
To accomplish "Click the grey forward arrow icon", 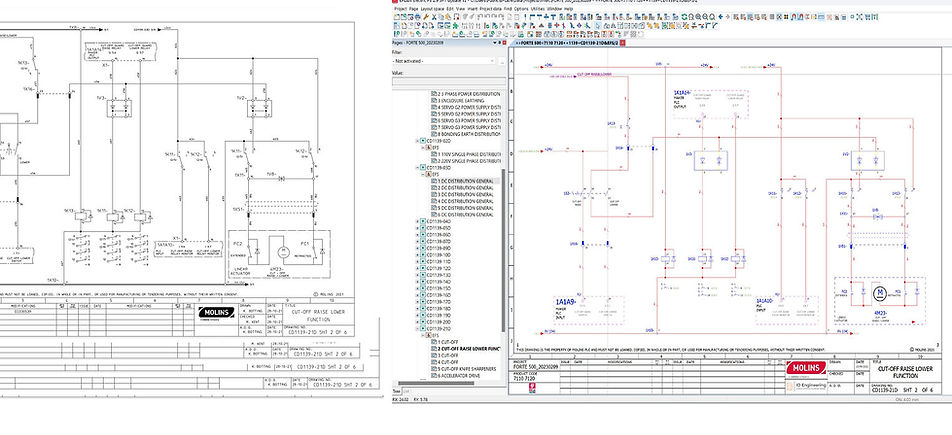I will tap(727, 17).
